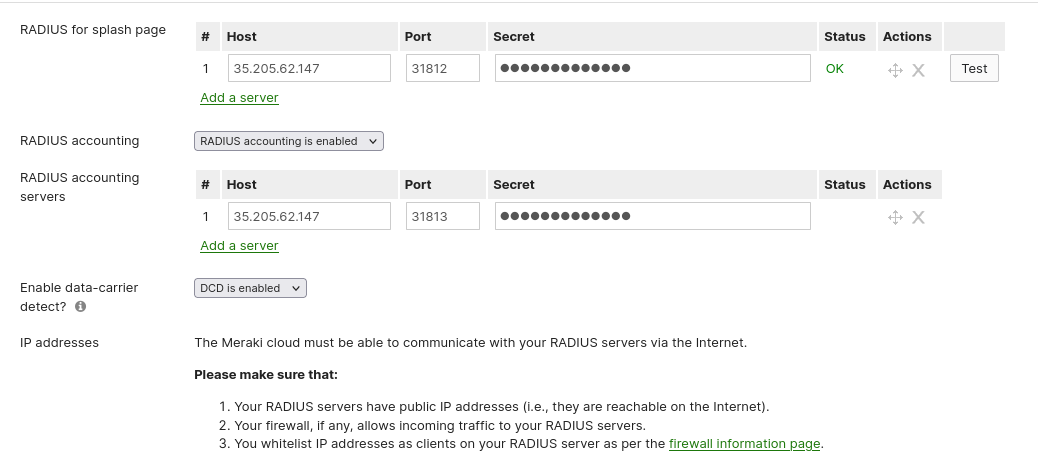
Task: Click move handle for splash RADIUS server
Action: pyautogui.click(x=895, y=70)
